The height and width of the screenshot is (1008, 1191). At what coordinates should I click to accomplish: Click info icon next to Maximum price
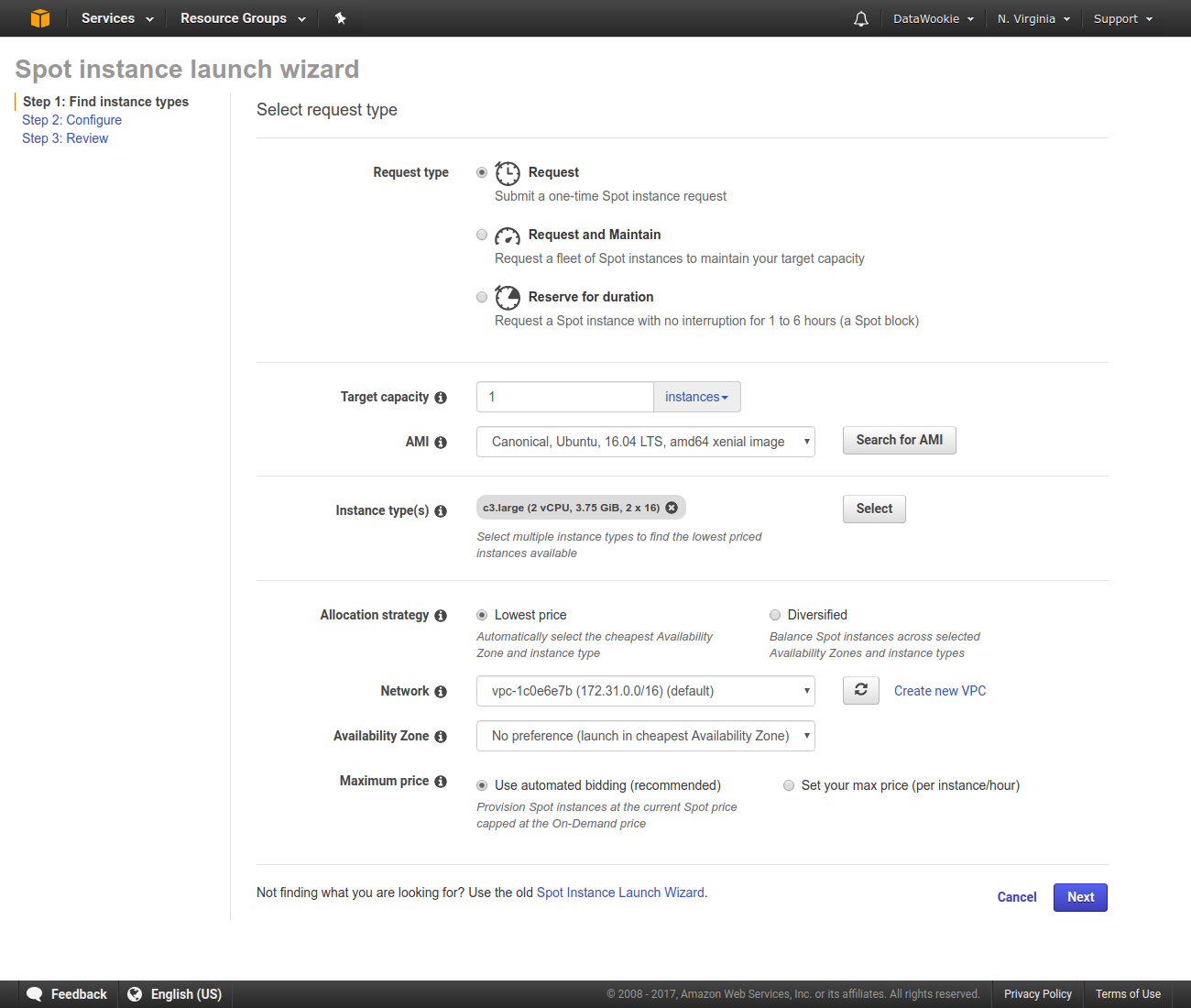pyautogui.click(x=441, y=782)
